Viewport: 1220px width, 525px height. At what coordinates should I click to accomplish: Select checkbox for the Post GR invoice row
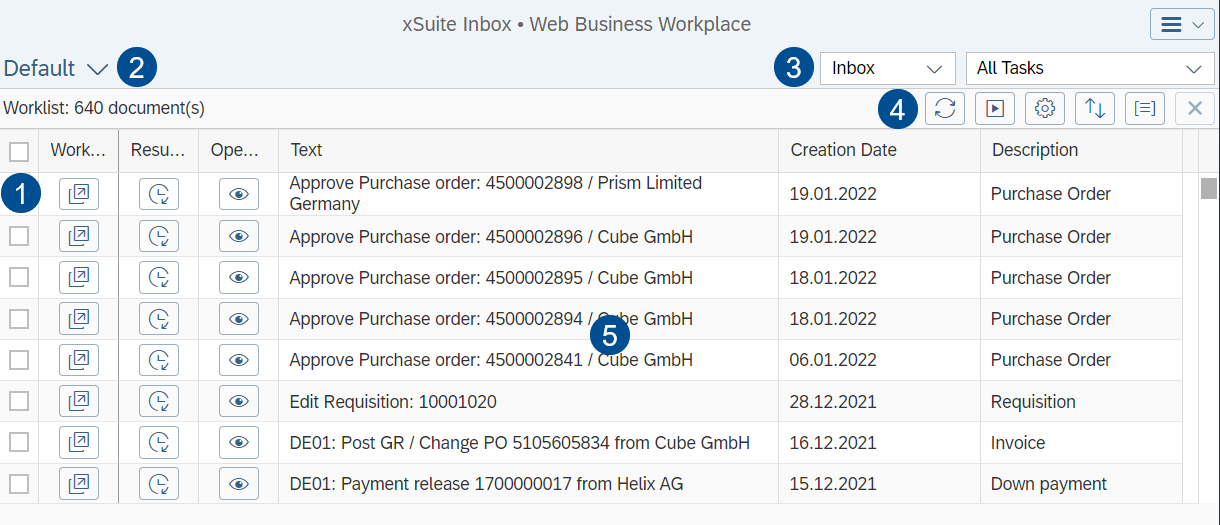tap(19, 443)
